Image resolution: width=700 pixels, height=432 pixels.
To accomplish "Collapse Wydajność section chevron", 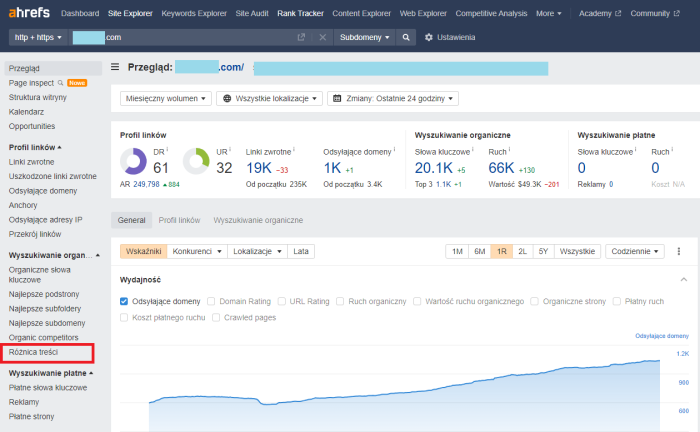I will pos(683,280).
